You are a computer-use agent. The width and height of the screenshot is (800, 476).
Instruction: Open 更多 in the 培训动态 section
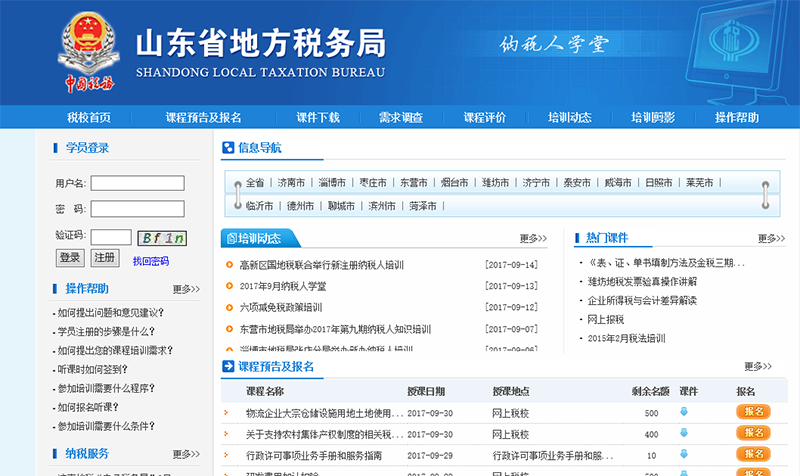pyautogui.click(x=533, y=238)
